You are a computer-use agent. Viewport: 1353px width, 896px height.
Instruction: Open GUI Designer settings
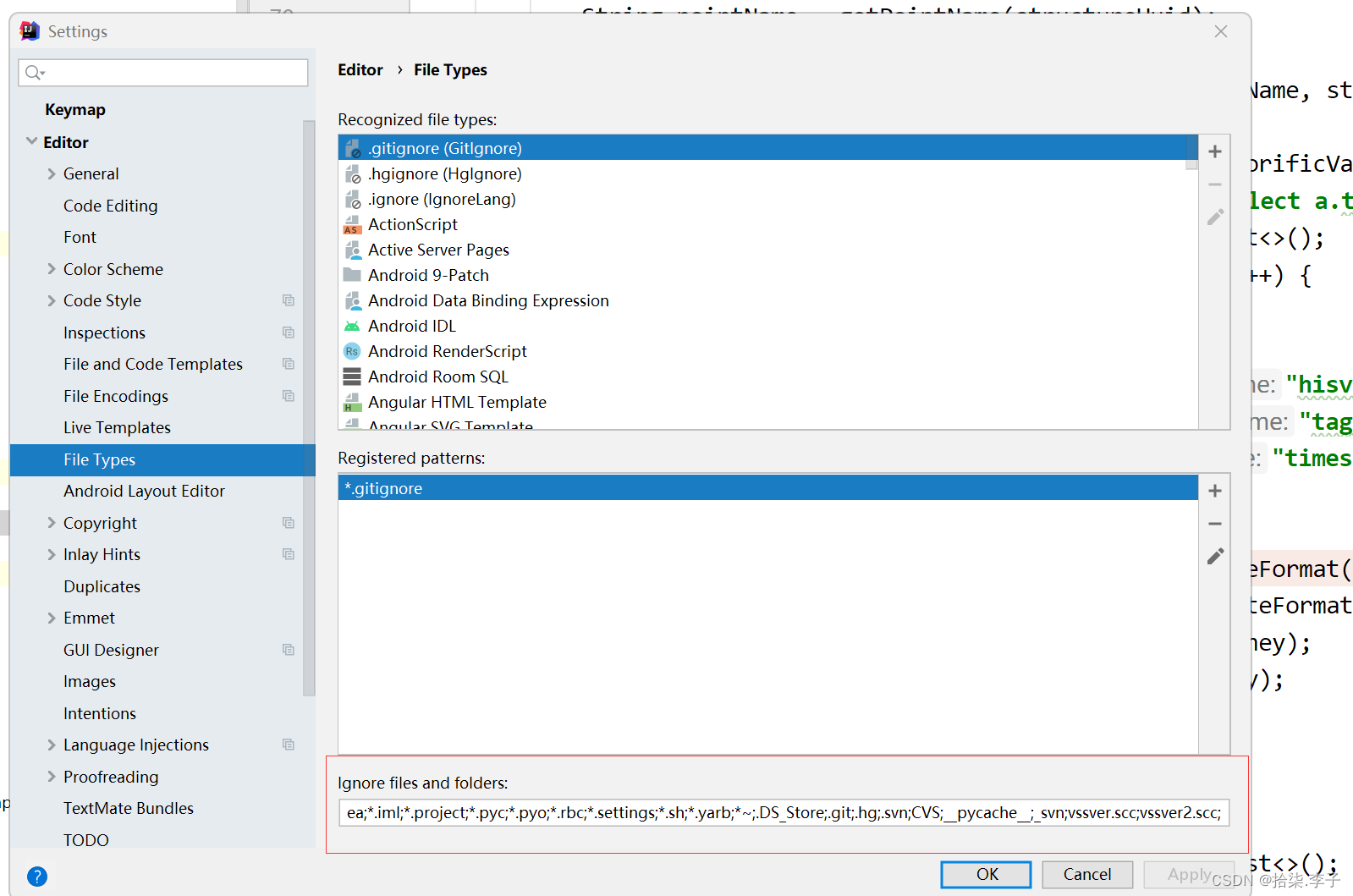point(111,650)
